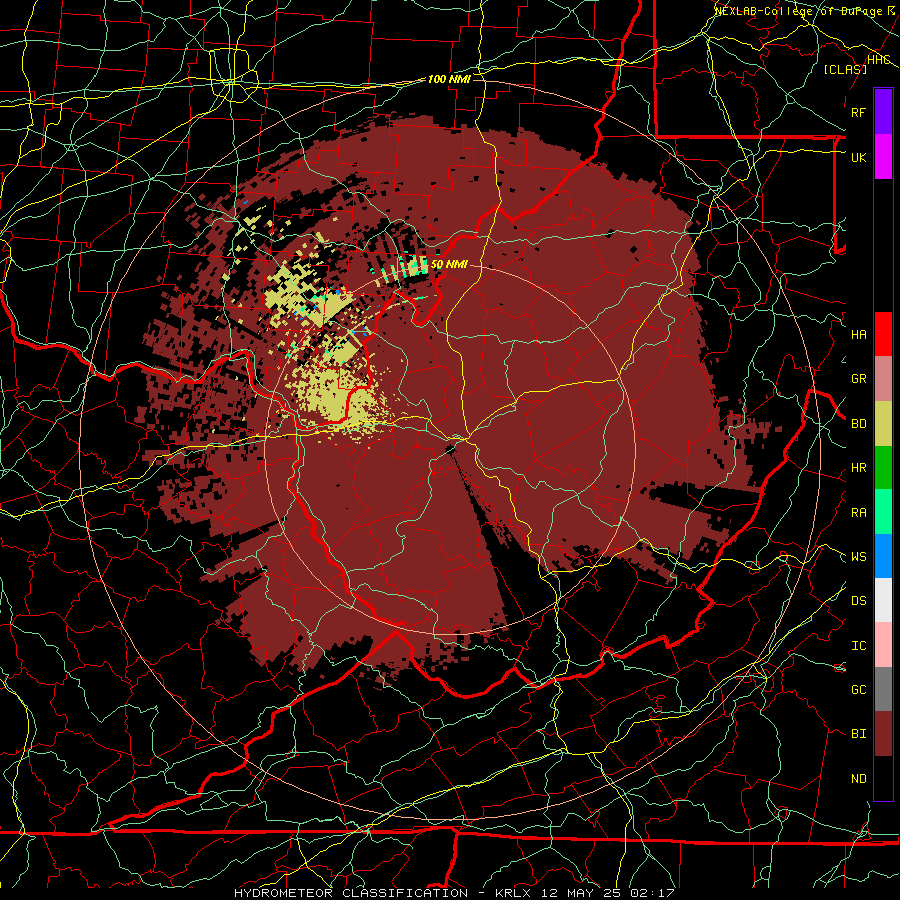
Task: Click the "50 NMI" range ring label
Action: pyautogui.click(x=449, y=264)
